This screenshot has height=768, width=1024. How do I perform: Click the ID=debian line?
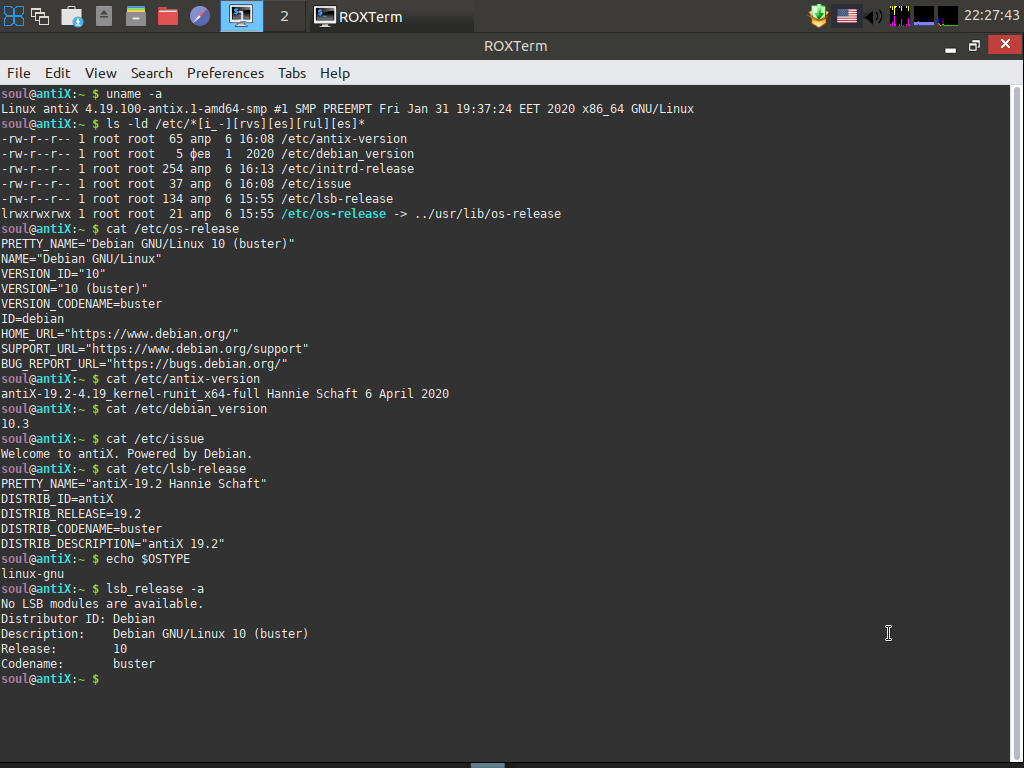click(x=33, y=319)
